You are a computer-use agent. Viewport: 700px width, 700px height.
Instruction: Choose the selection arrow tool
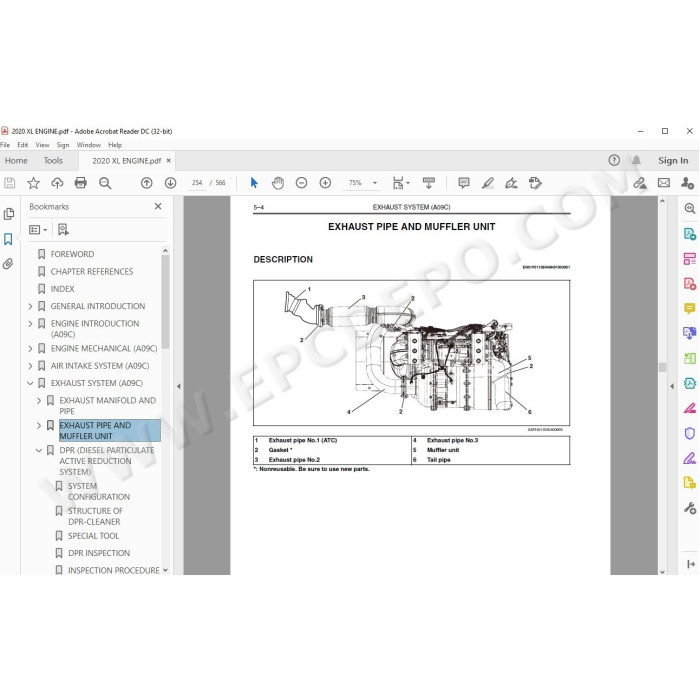pos(254,183)
